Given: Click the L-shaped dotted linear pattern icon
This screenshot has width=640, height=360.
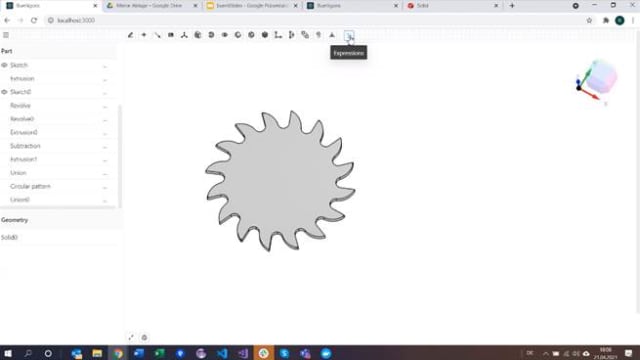Looking at the screenshot, I should [278, 35].
